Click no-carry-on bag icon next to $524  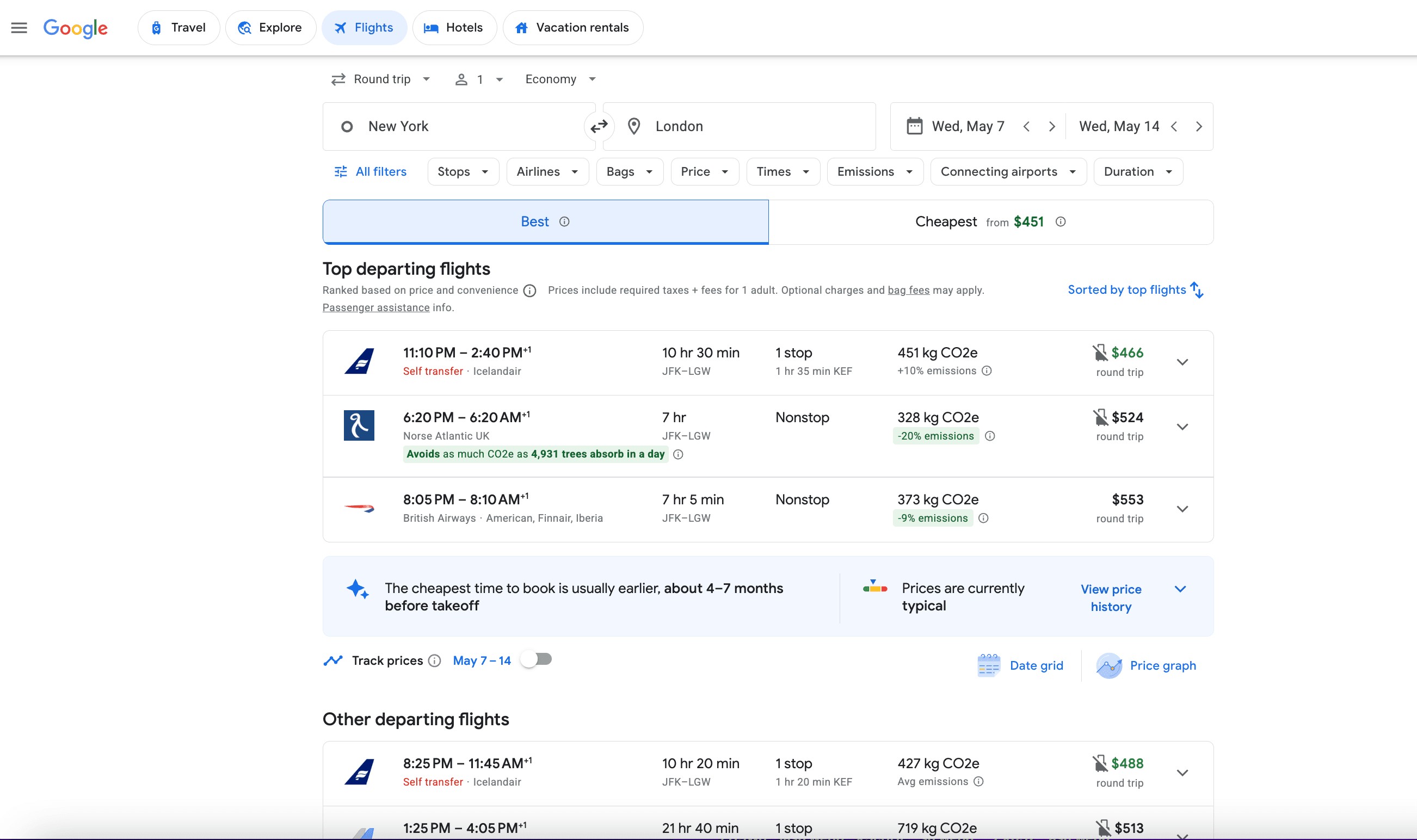click(x=1100, y=417)
